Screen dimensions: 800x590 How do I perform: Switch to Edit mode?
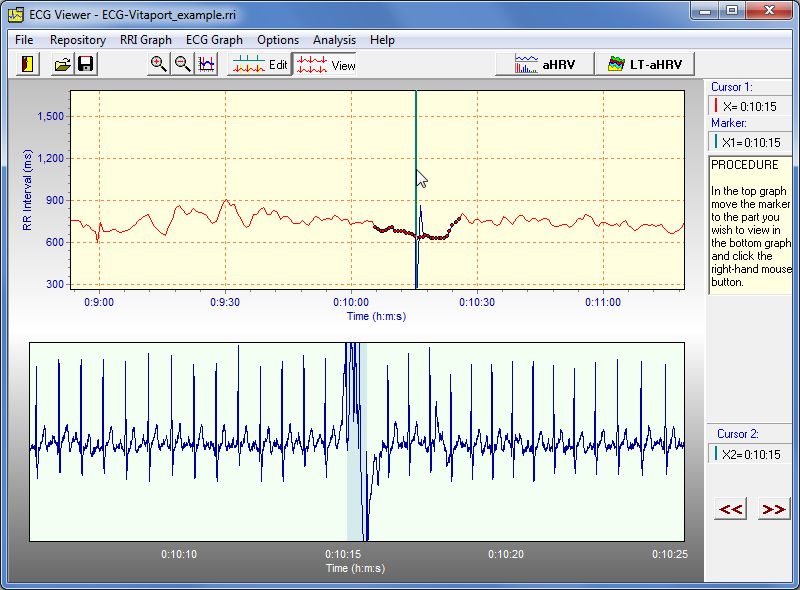point(259,65)
